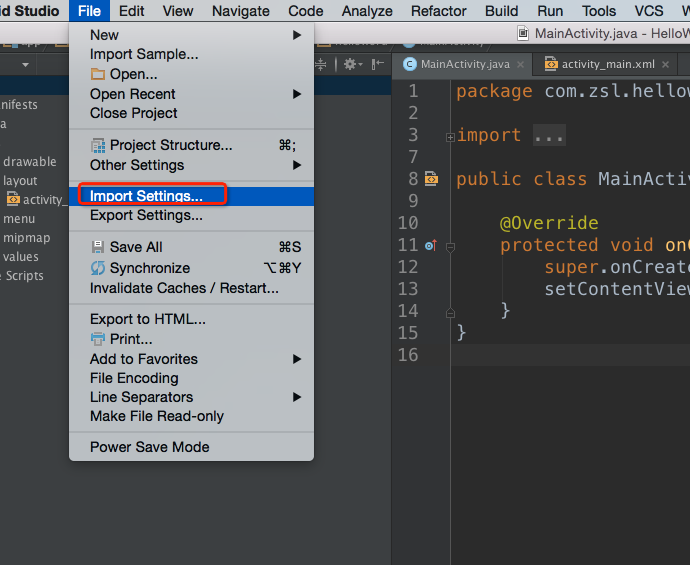
Task: Click line number 16 in gutter
Action: (x=408, y=355)
